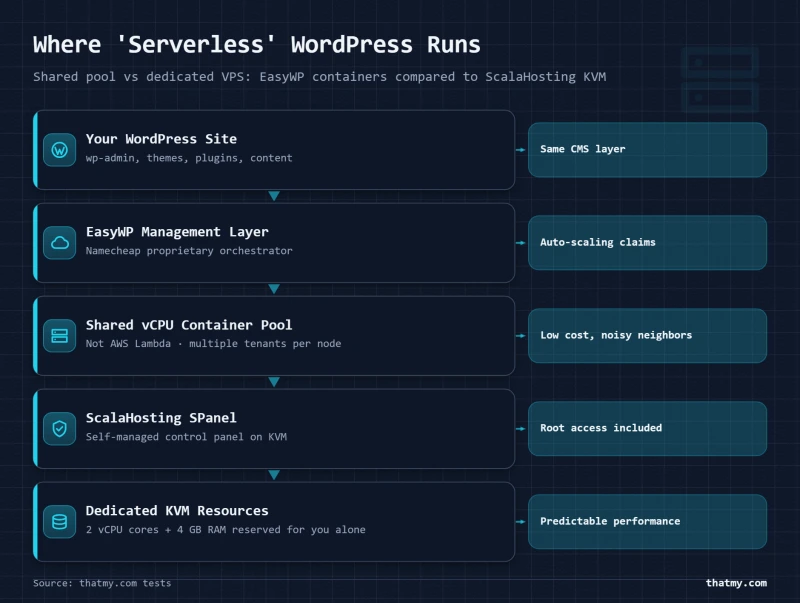
Task: Select the 'Dedicated KVM Resources' heading
Action: (x=177, y=511)
